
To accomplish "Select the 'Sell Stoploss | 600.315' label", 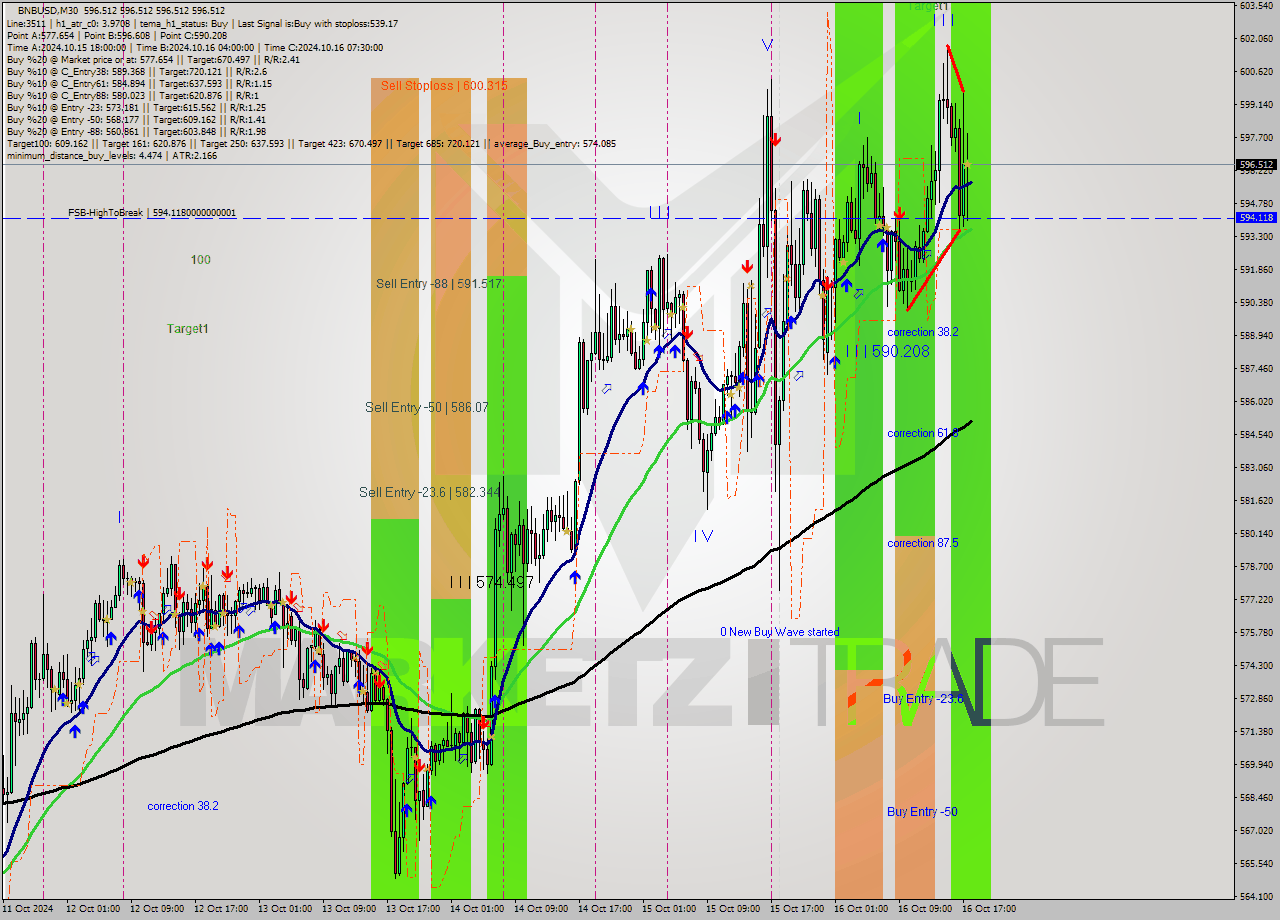I will click(x=444, y=86).
